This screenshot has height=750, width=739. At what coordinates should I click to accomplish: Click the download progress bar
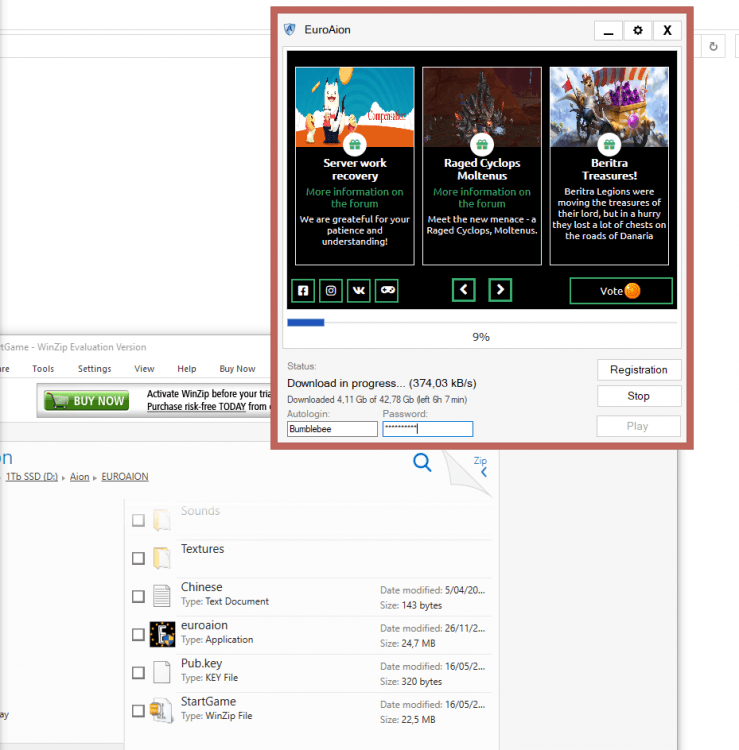[x=481, y=322]
